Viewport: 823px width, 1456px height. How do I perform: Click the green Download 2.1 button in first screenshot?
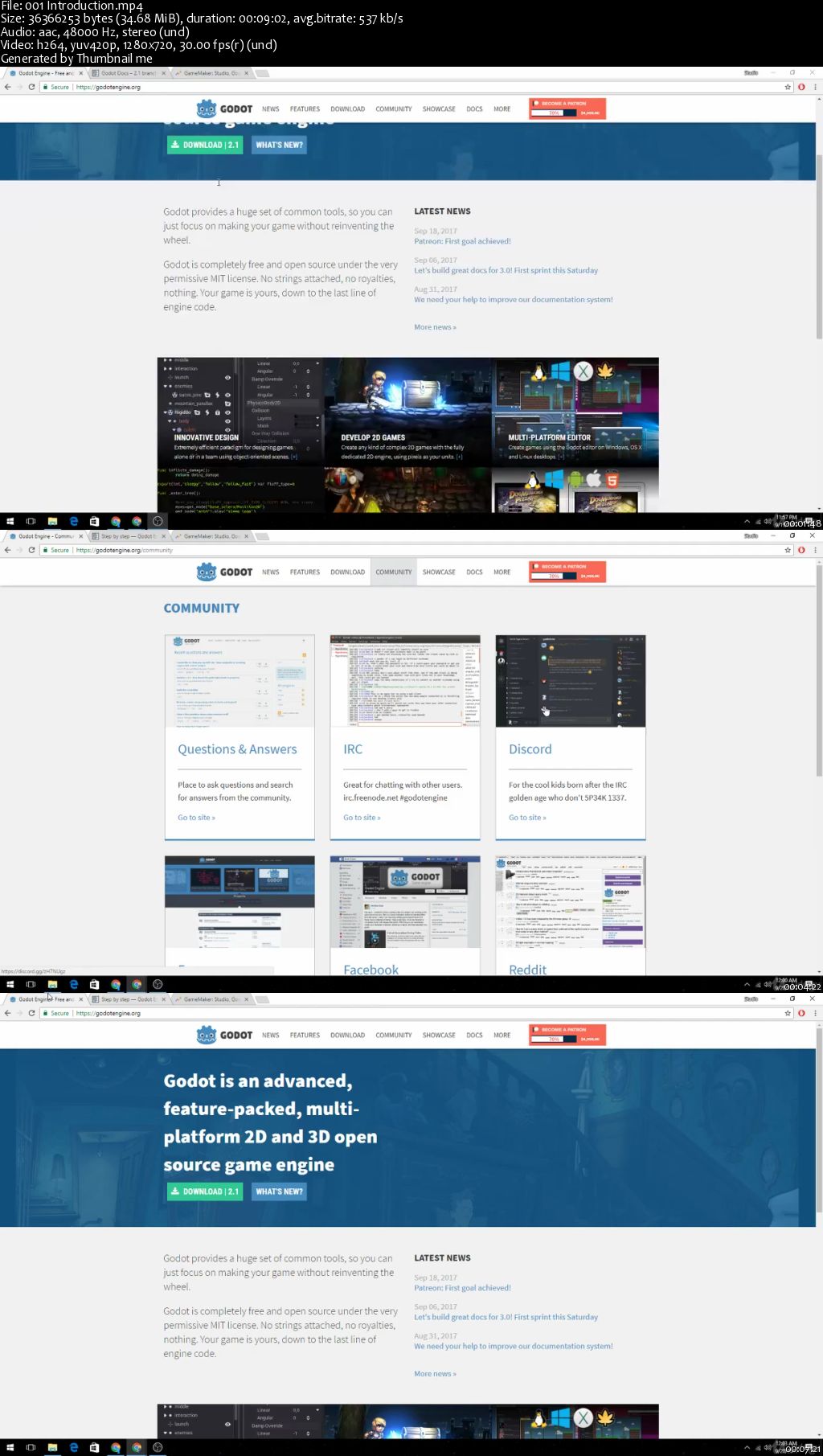[x=205, y=145]
